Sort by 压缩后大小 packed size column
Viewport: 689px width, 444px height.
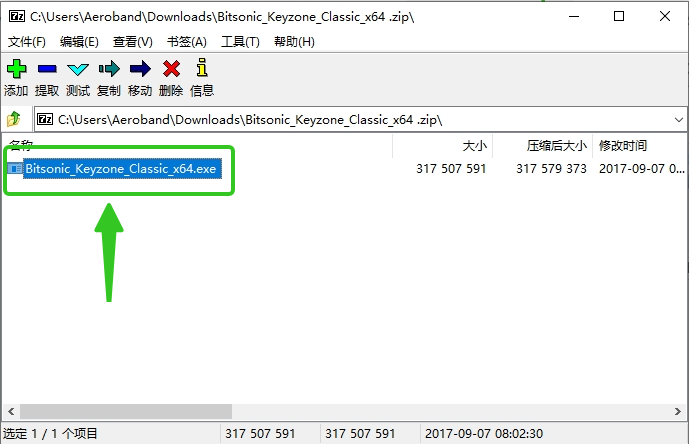point(543,146)
